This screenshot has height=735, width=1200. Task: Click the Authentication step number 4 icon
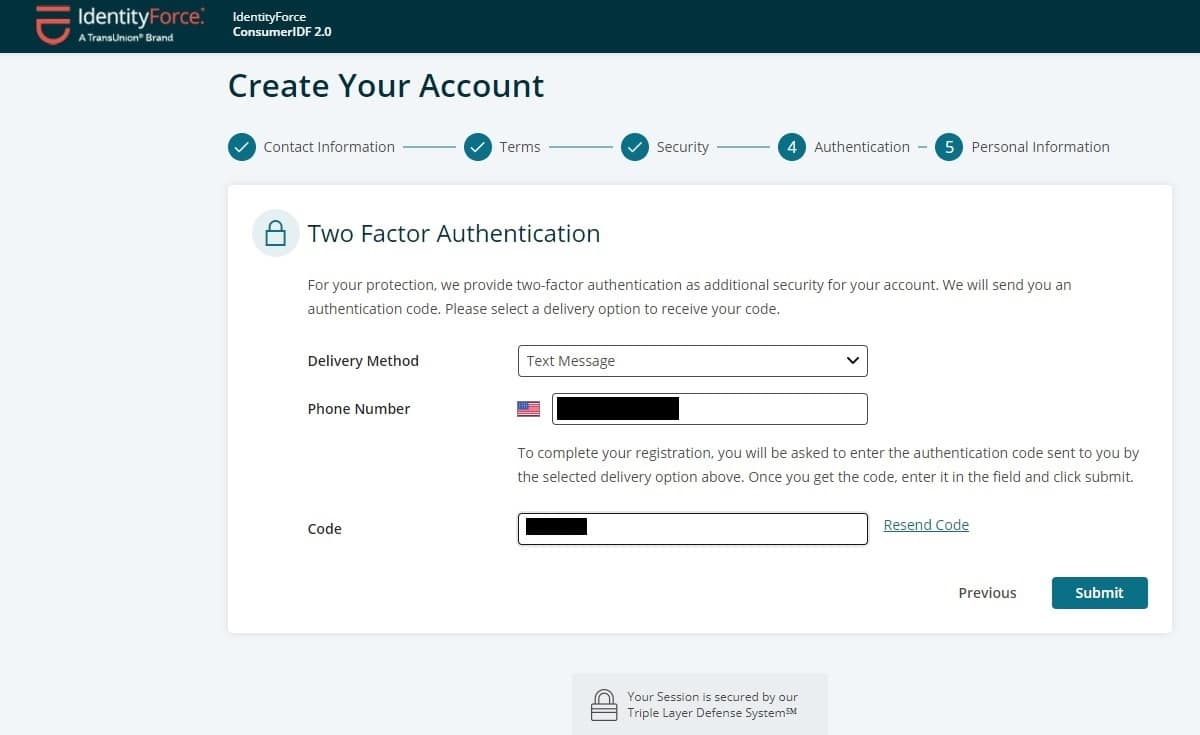click(x=792, y=147)
